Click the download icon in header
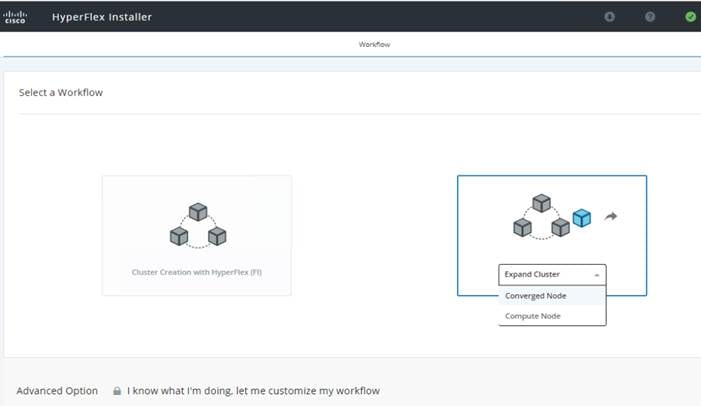 610,17
